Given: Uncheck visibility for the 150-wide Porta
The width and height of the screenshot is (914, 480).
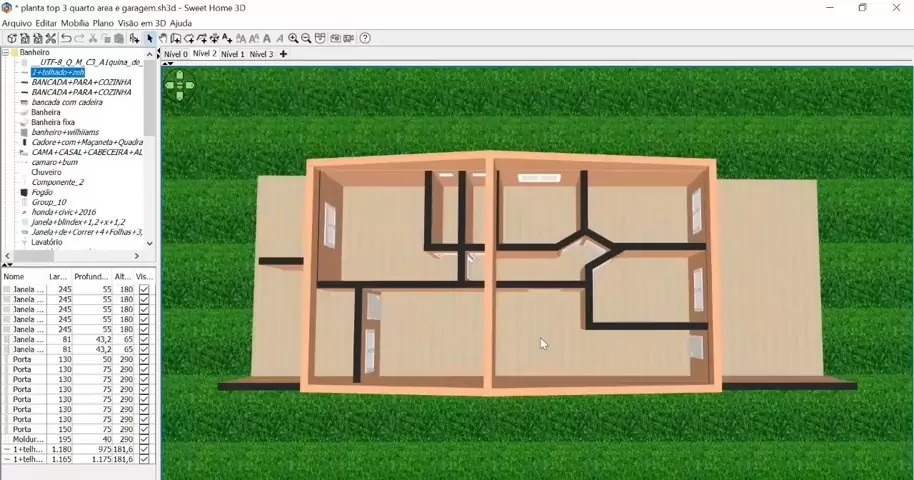Looking at the screenshot, I should coord(144,429).
